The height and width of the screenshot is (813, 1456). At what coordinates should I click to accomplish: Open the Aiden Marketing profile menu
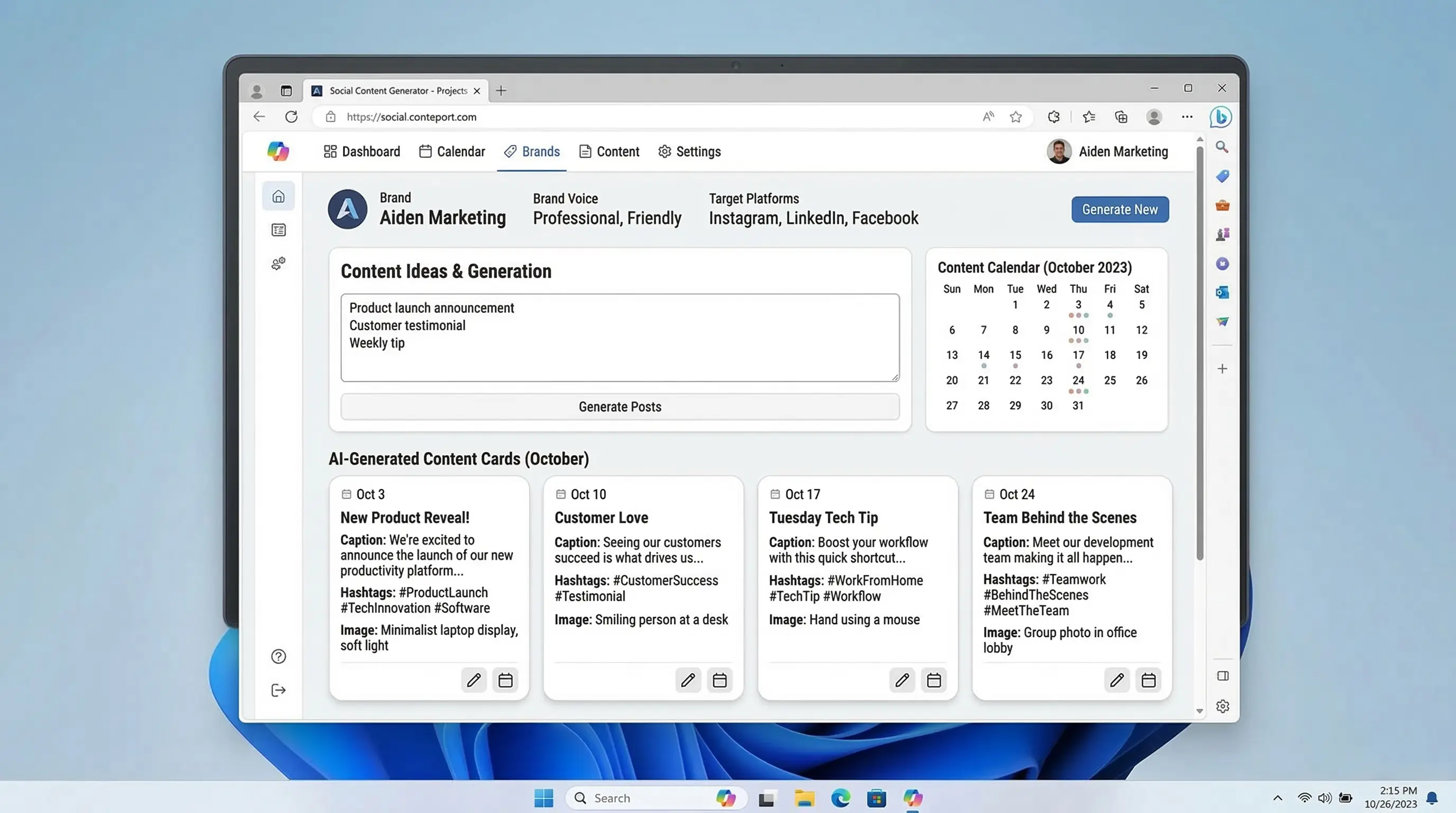(x=1108, y=151)
